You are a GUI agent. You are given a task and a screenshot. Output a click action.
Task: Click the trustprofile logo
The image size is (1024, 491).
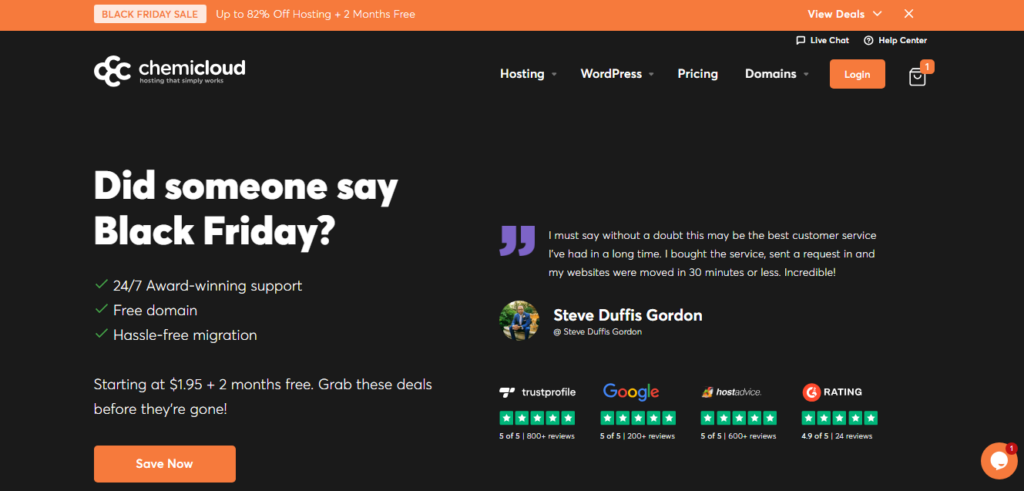(x=537, y=392)
